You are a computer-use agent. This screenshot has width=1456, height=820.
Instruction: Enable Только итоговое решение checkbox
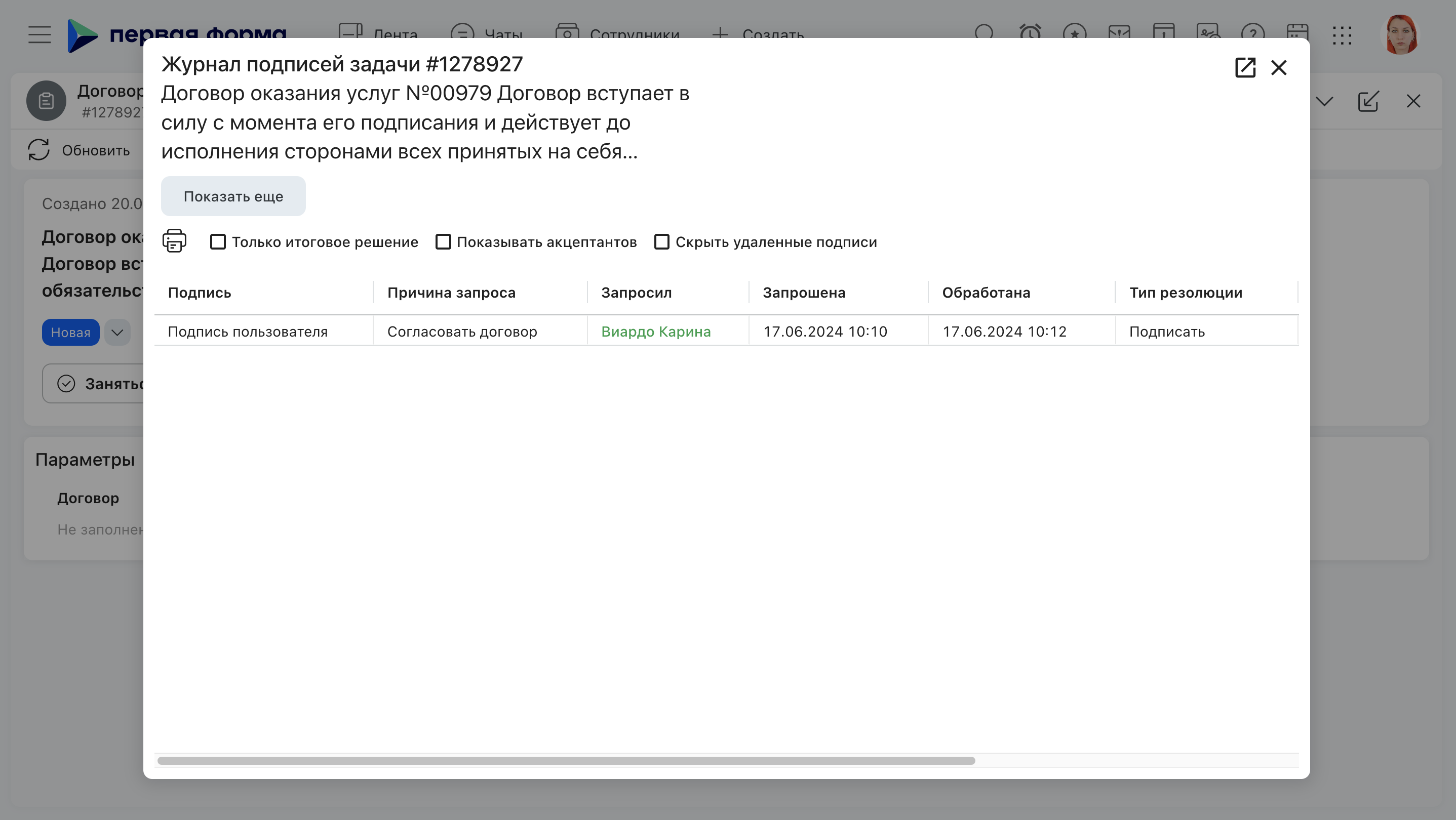coord(217,242)
